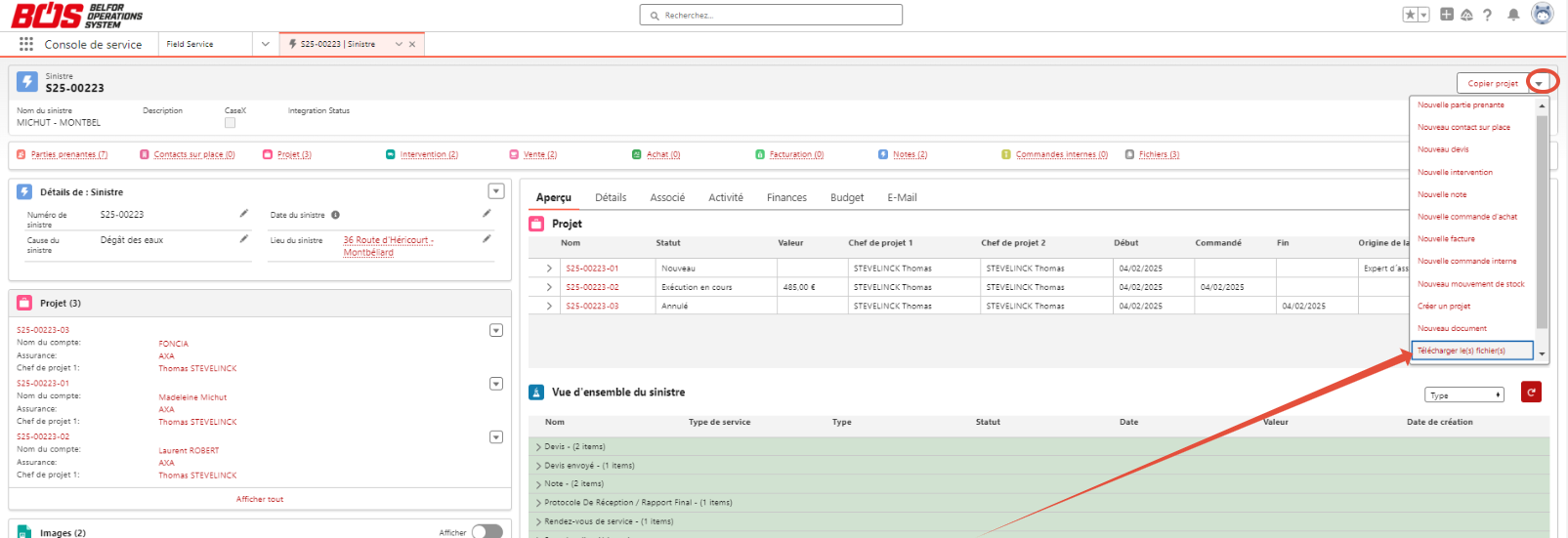Switch to the E-Mail tab
The height and width of the screenshot is (538, 1568).
(x=902, y=197)
